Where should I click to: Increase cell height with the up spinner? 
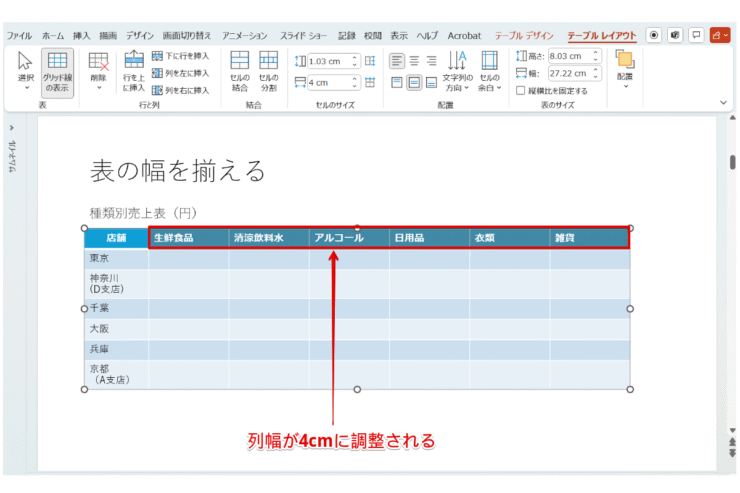coord(354,58)
